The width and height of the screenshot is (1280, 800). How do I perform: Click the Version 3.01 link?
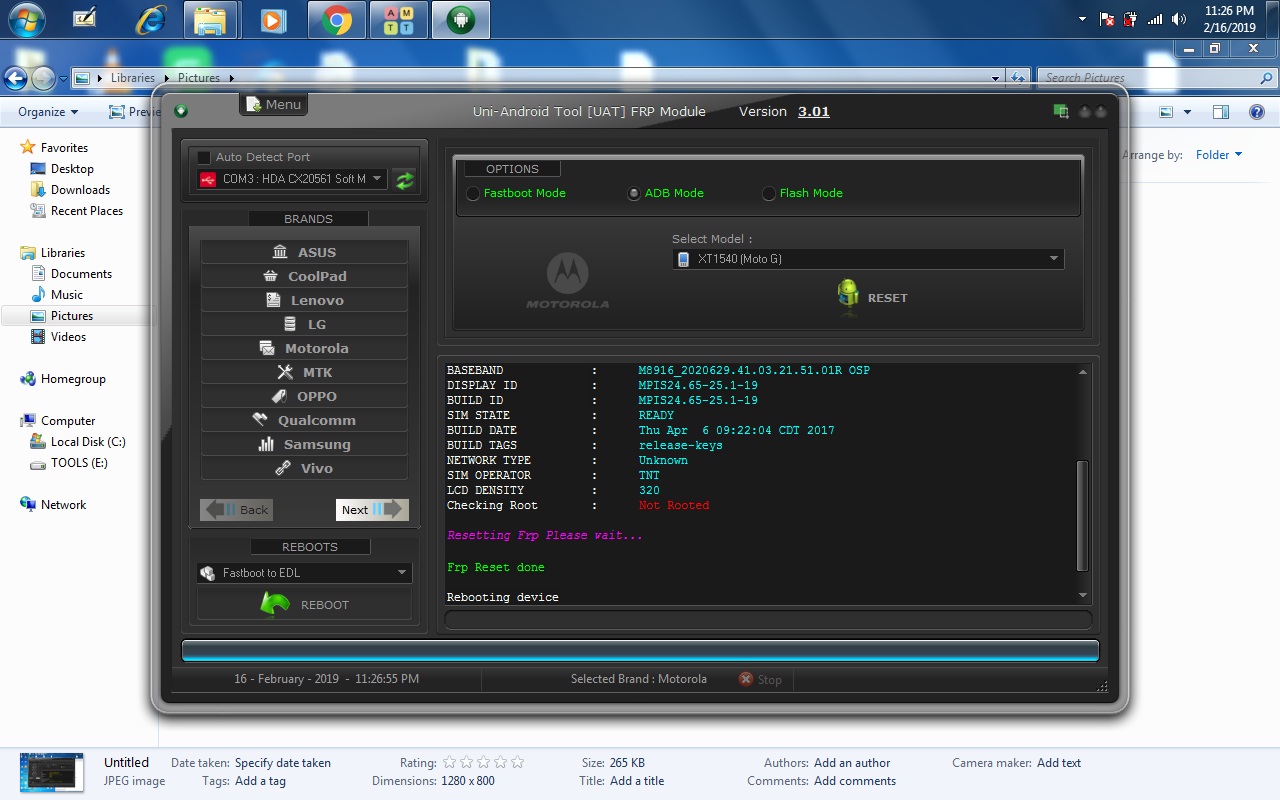click(814, 112)
